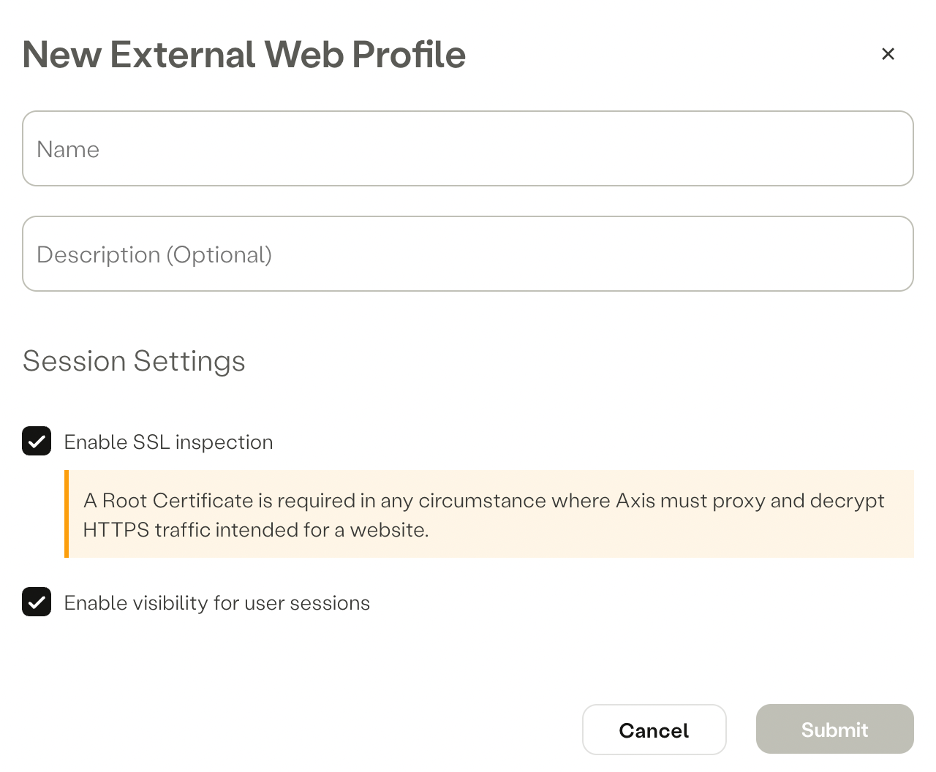
Task: Click the orange accent bar of the notice
Action: coord(67,514)
